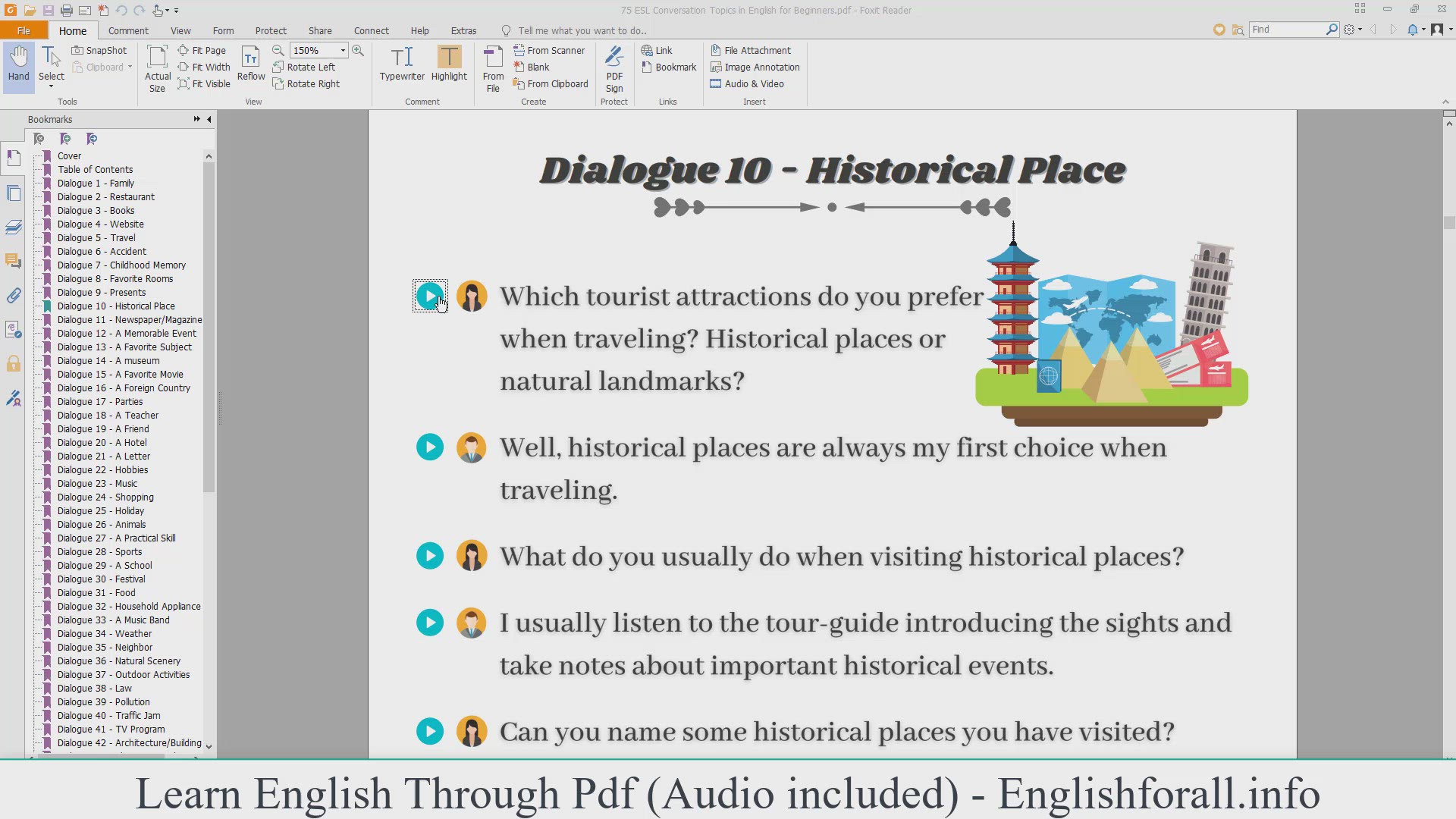Click the zoom in magnifier icon
1456x819 pixels.
pos(358,50)
